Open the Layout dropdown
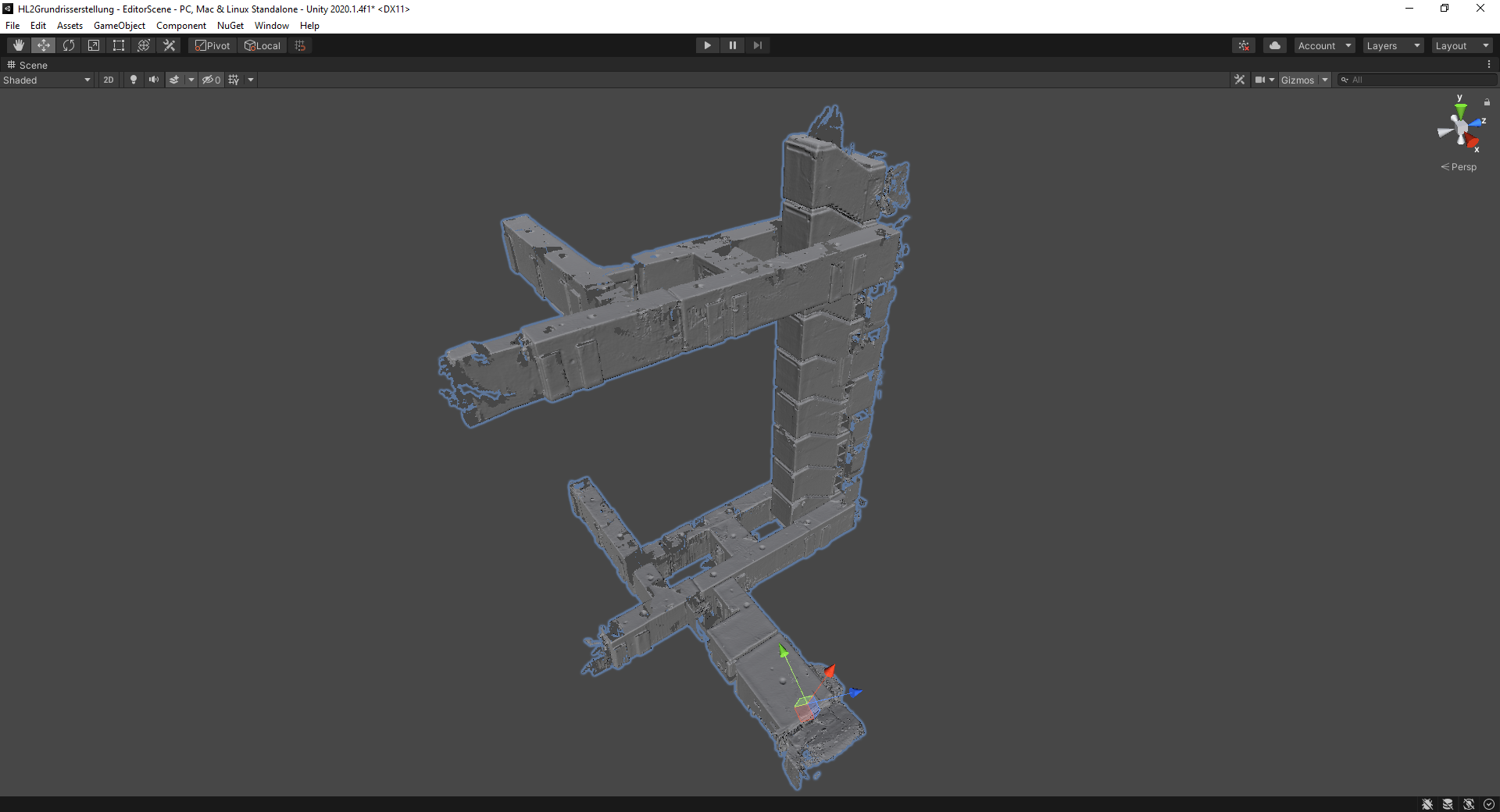Screen dimensions: 1500x812 pos(1462,45)
